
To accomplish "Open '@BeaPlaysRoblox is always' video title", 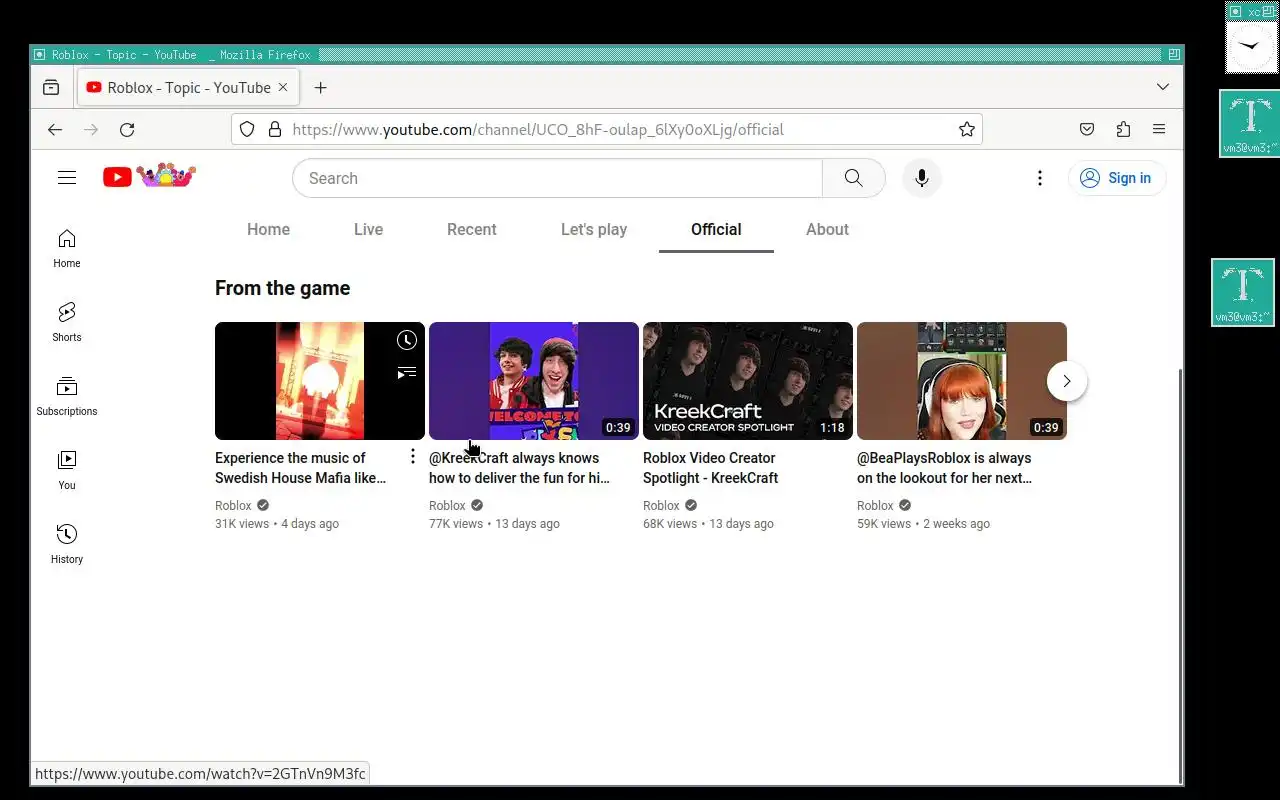I will click(x=945, y=468).
